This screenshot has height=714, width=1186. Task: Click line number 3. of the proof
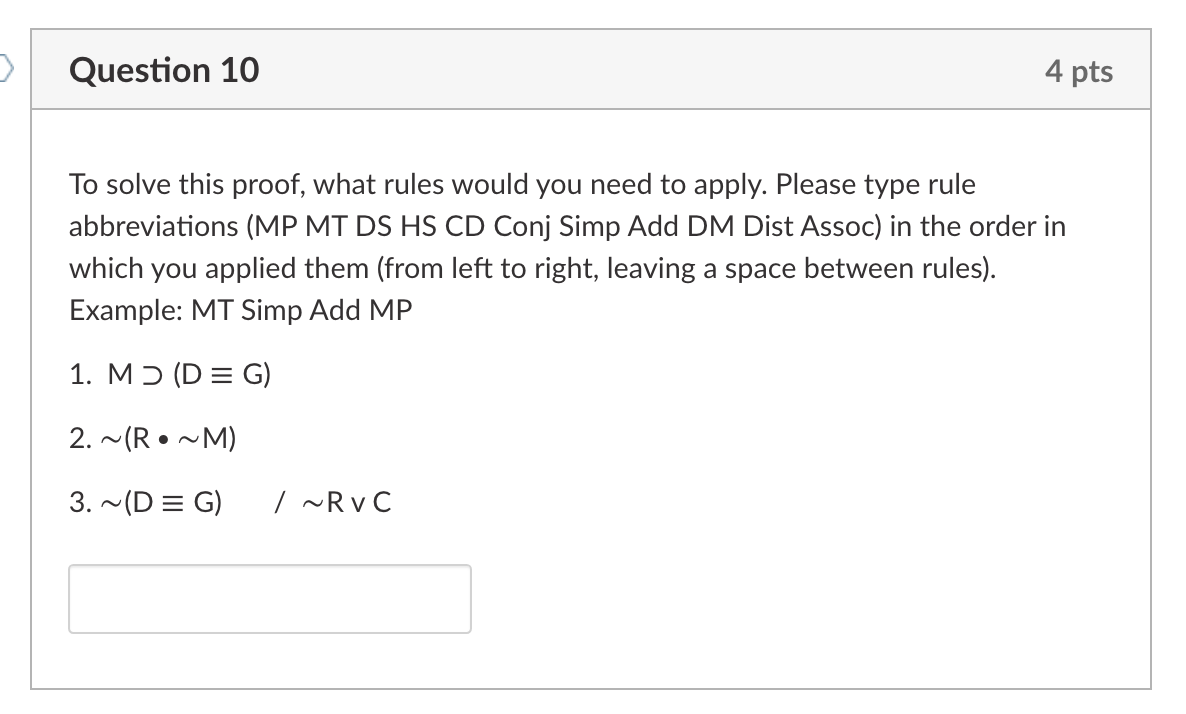click(80, 502)
